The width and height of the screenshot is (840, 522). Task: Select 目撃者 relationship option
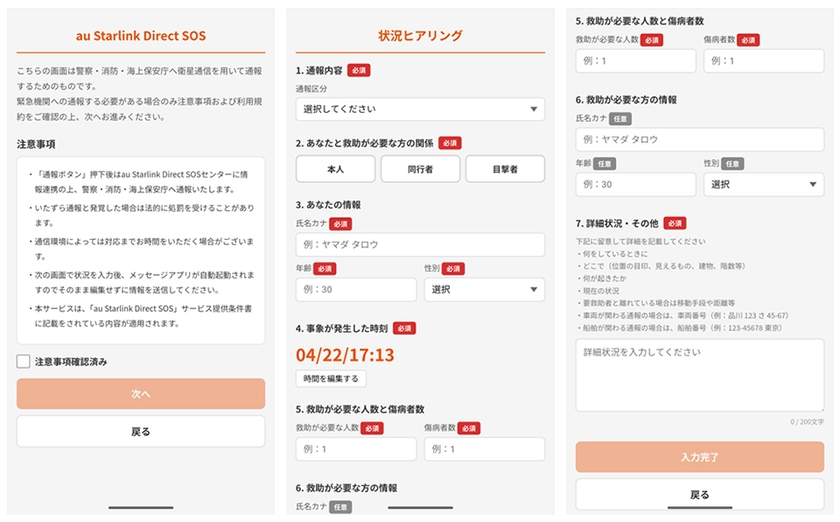tap(505, 169)
